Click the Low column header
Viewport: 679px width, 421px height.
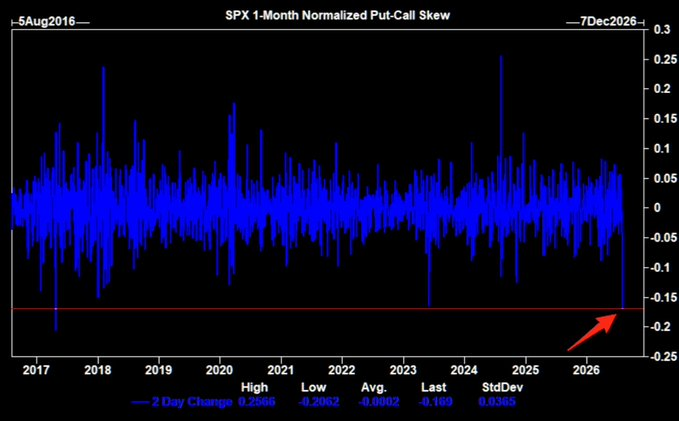tap(314, 387)
